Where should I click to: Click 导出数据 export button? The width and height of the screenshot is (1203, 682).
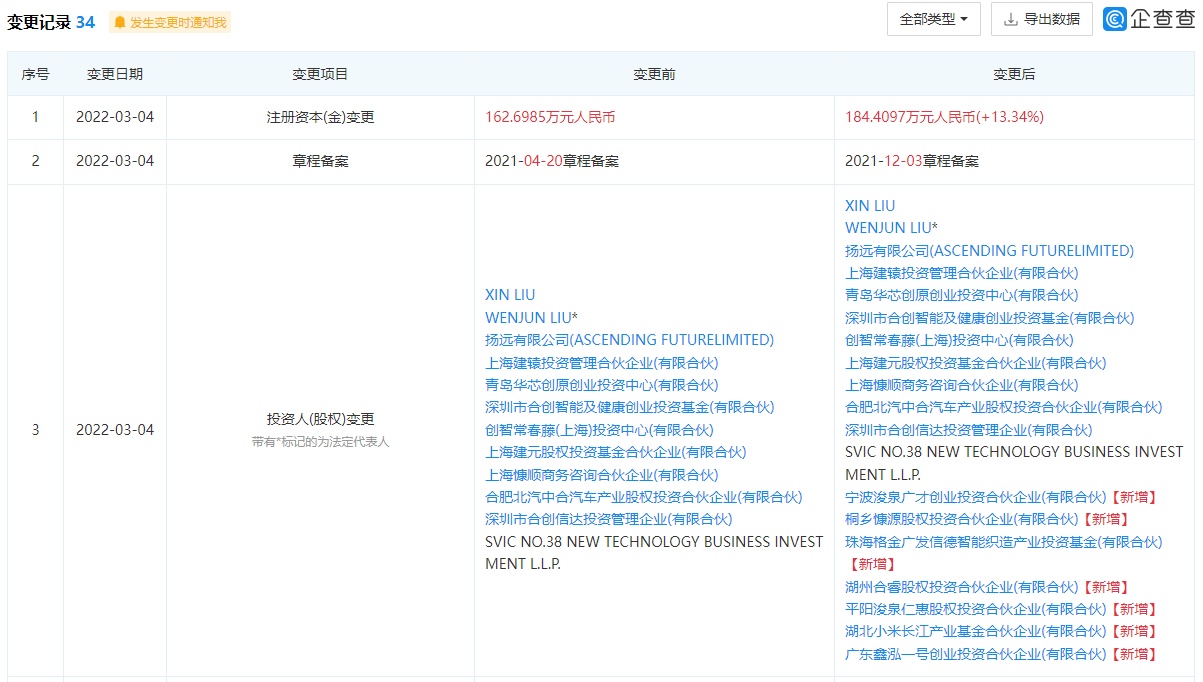(1041, 19)
